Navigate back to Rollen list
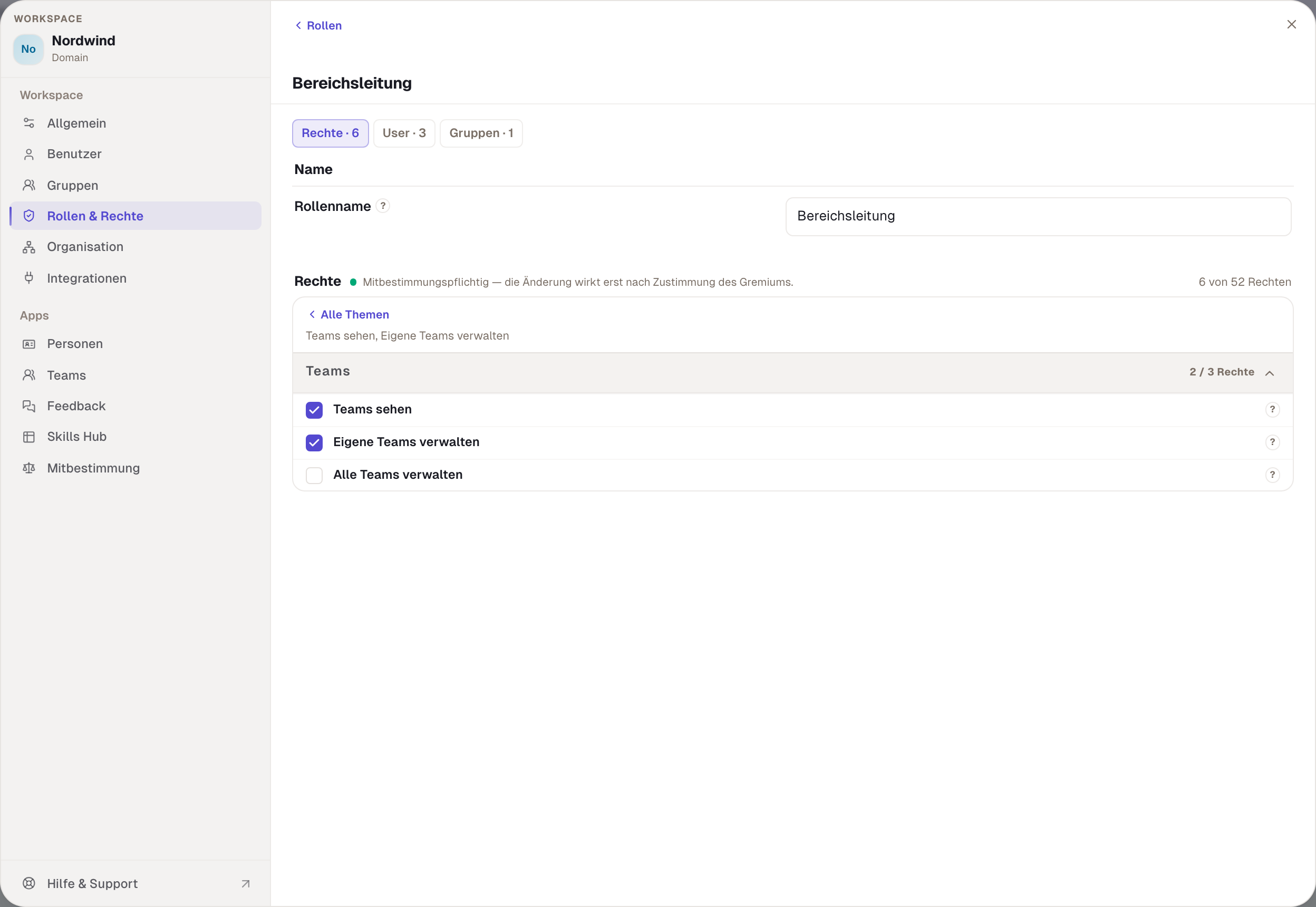Screen dimensions: 1316x907 pyautogui.click(x=318, y=25)
